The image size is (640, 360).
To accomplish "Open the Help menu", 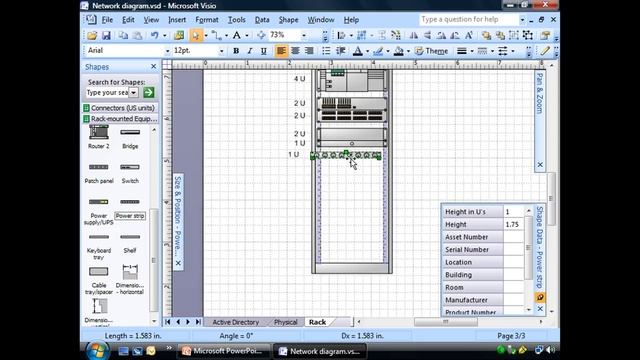I will tap(351, 20).
